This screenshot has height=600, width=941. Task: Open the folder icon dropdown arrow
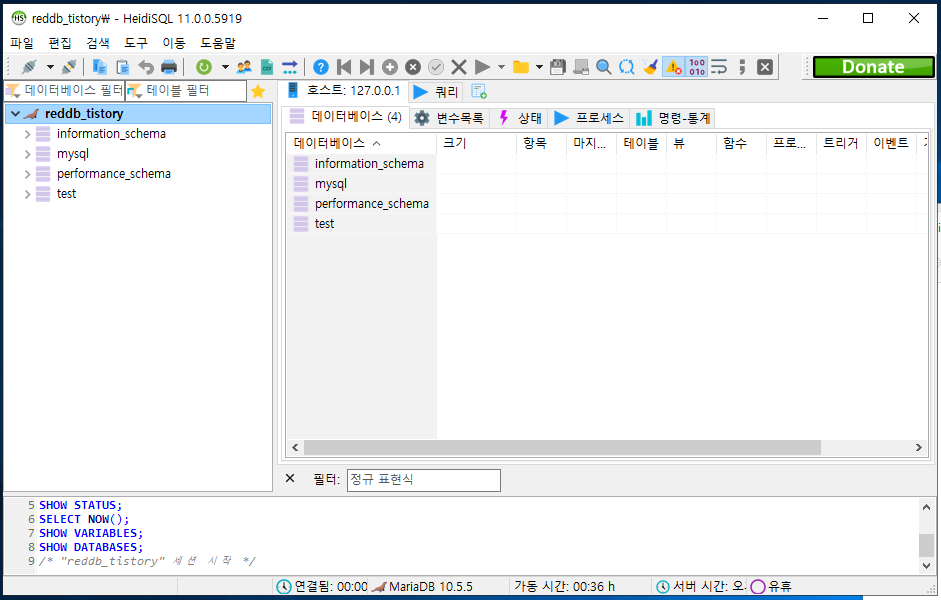539,67
